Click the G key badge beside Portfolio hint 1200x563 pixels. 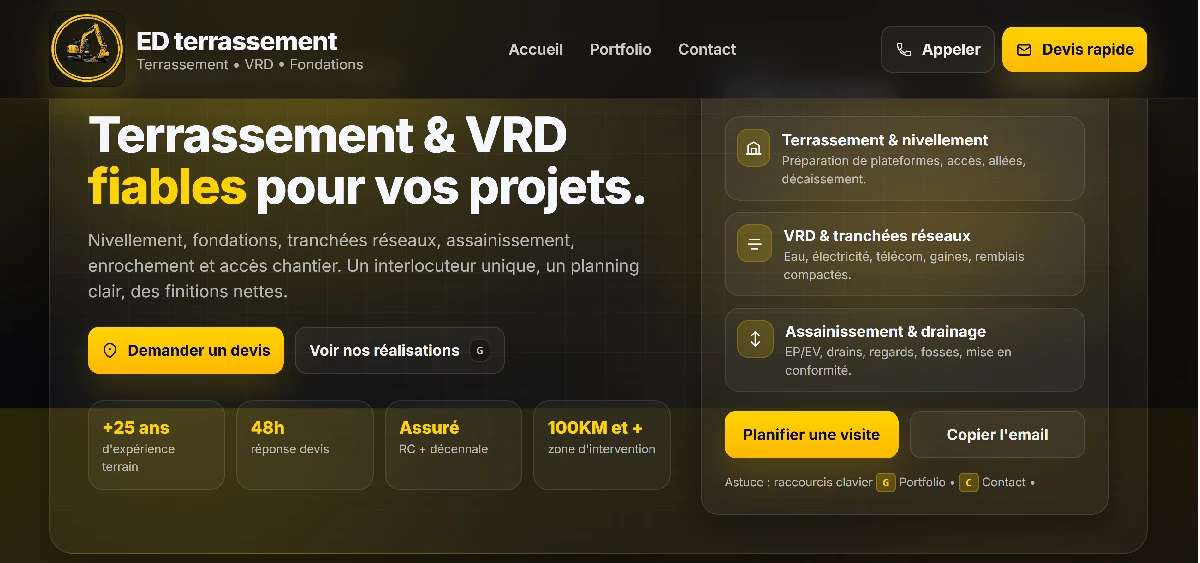885,483
